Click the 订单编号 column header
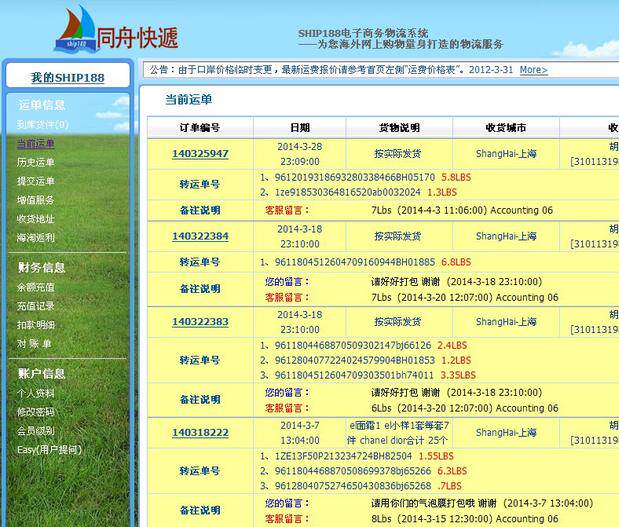Image resolution: width=619 pixels, height=527 pixels. [x=200, y=128]
